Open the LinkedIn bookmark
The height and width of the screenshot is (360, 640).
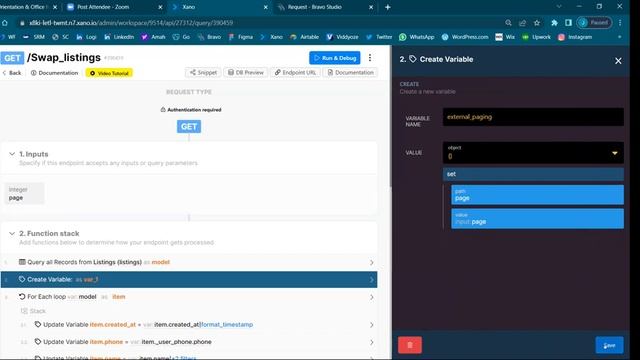[x=119, y=37]
